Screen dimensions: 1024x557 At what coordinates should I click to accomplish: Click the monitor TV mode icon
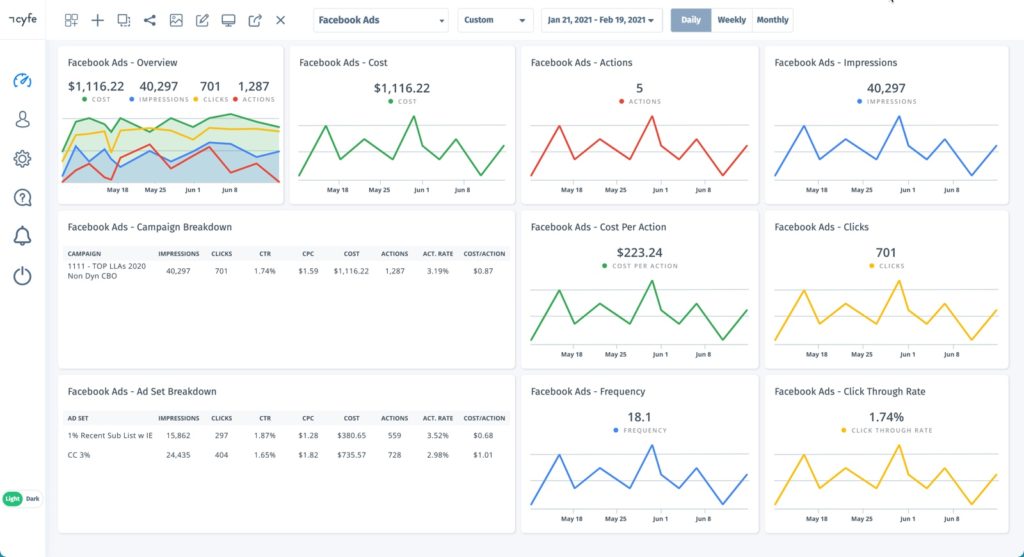[229, 20]
